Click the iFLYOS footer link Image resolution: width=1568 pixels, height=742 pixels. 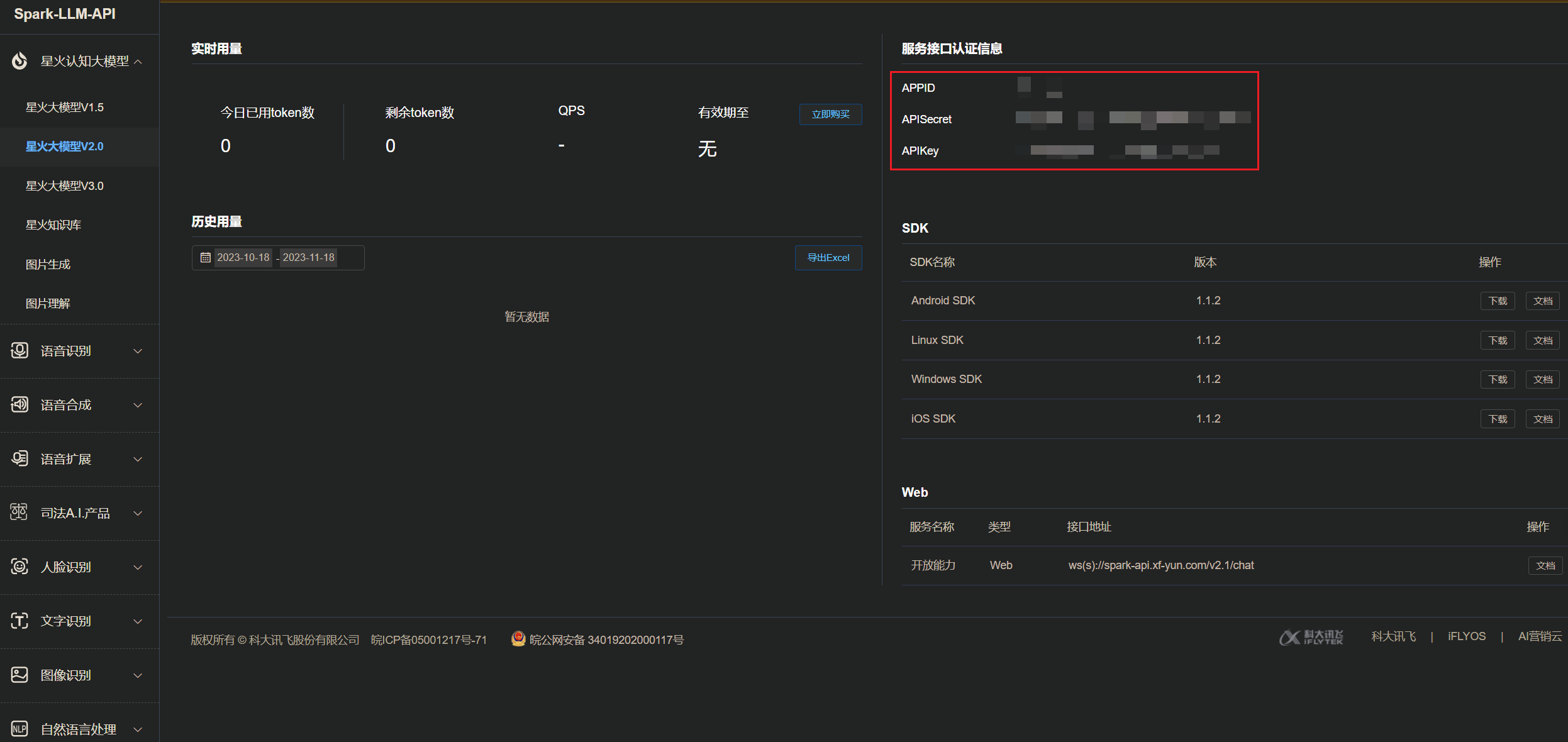(1466, 636)
